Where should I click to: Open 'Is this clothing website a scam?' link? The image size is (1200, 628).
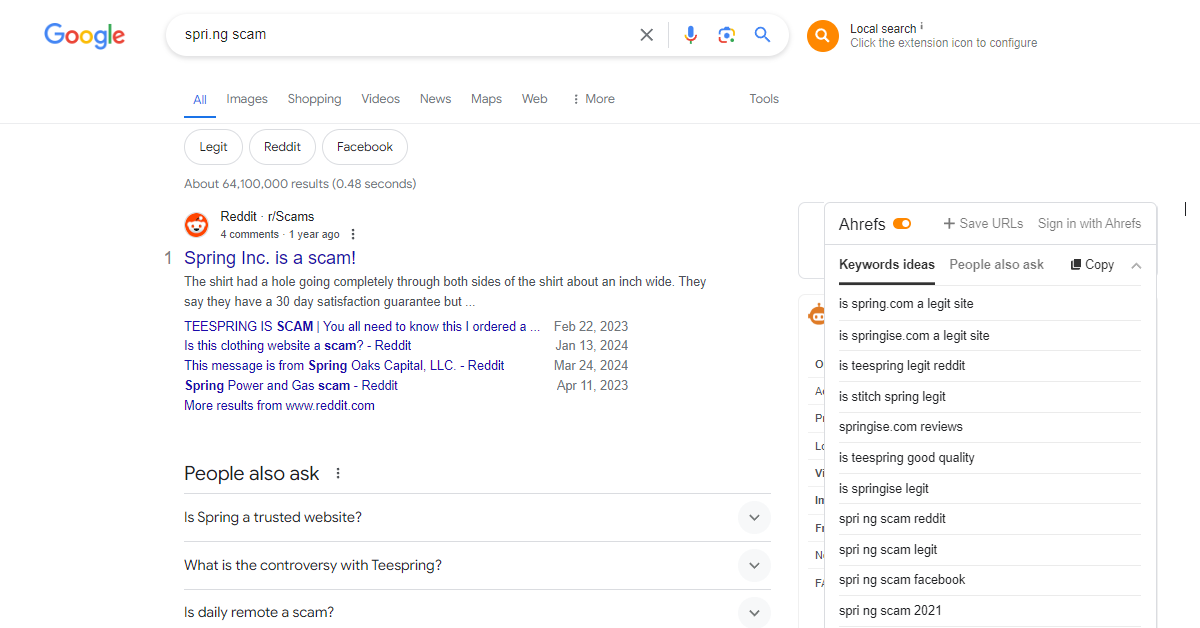click(x=298, y=346)
